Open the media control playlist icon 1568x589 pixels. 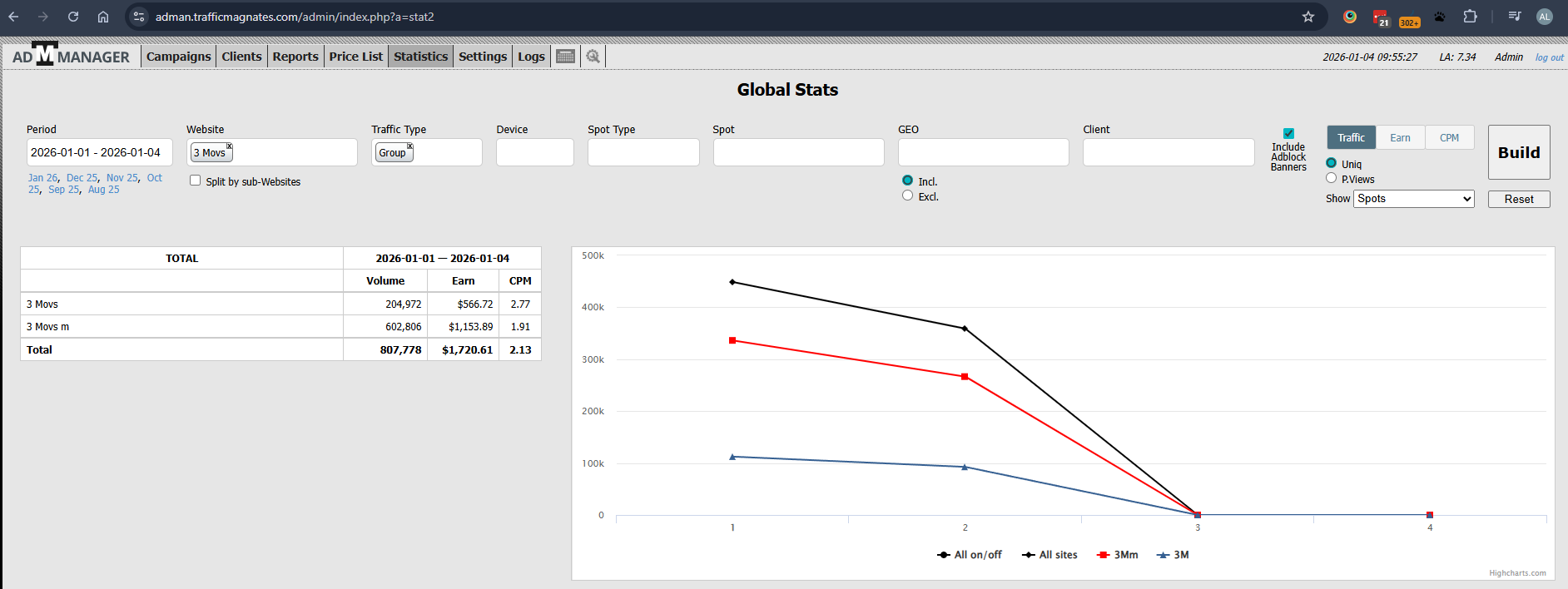pyautogui.click(x=1515, y=17)
